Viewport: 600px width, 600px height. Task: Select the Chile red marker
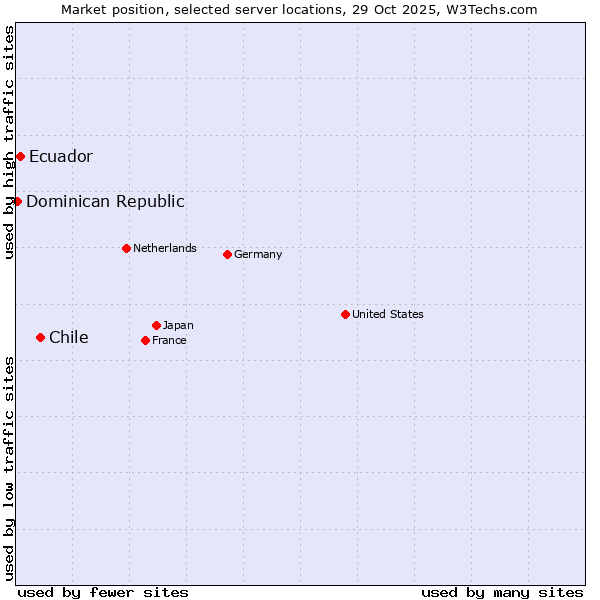tap(40, 337)
